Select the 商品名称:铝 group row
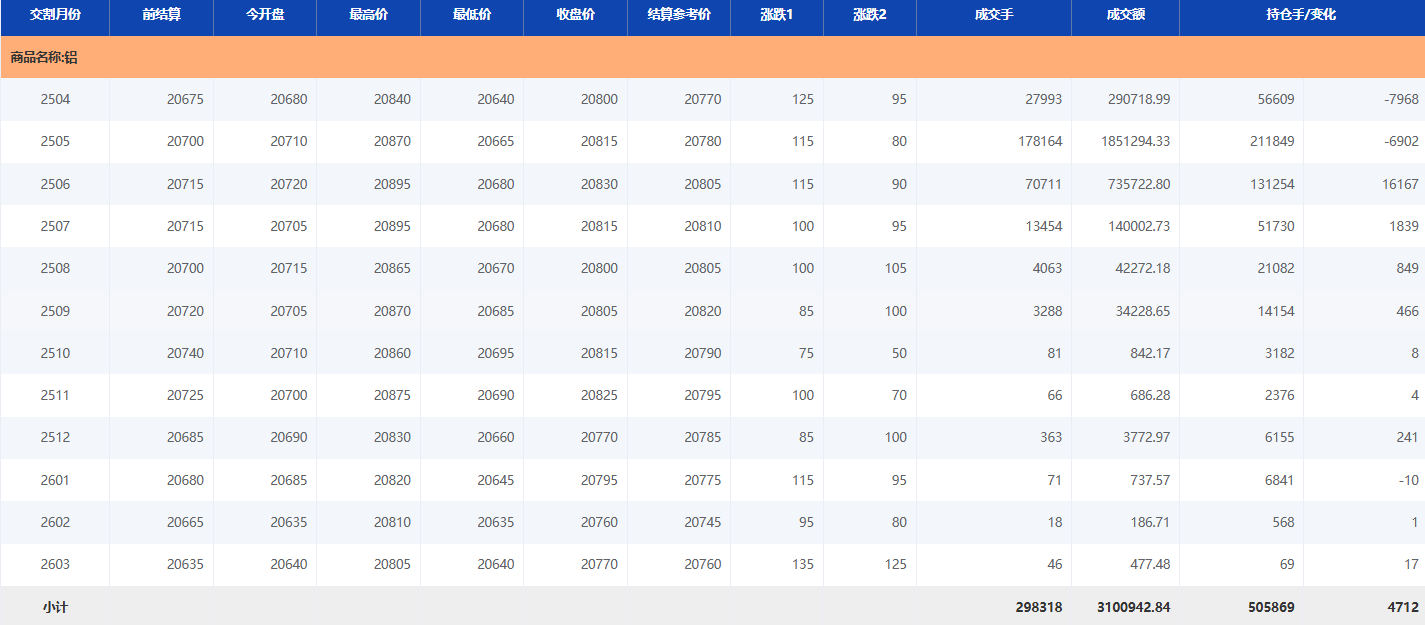Viewport: 1425px width, 625px height. [44, 58]
